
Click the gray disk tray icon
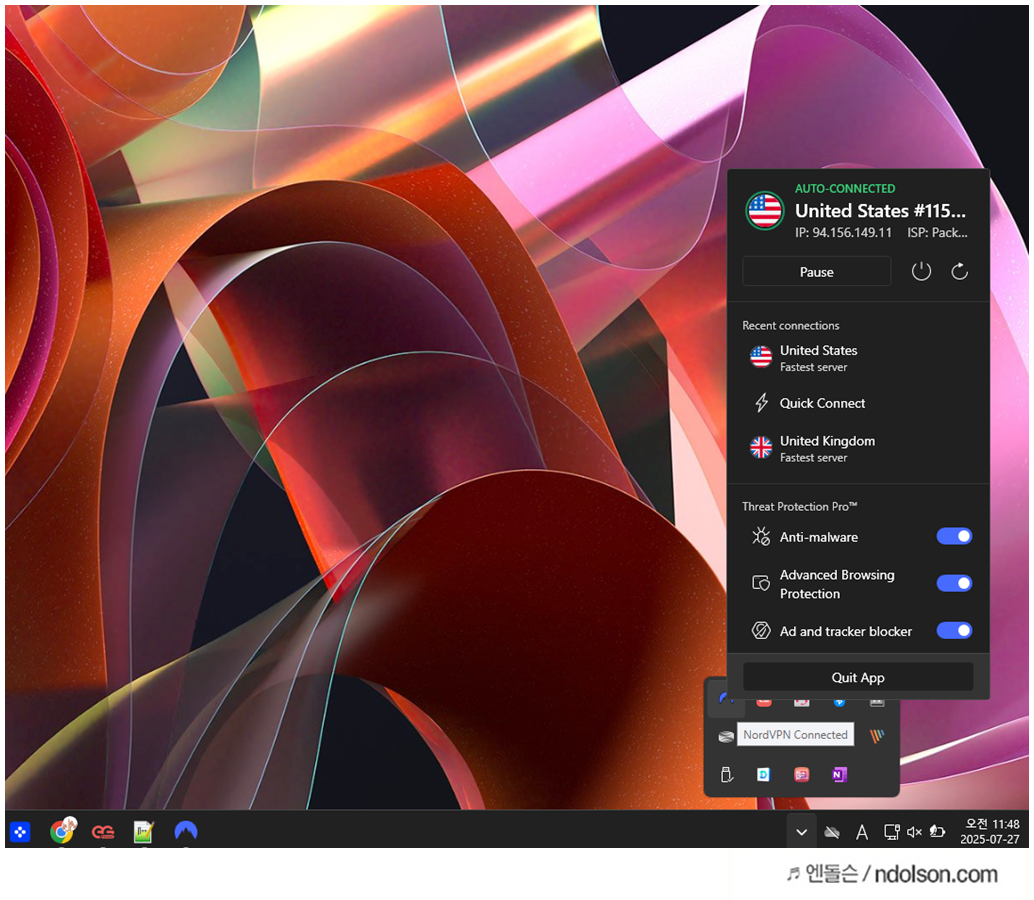[726, 736]
